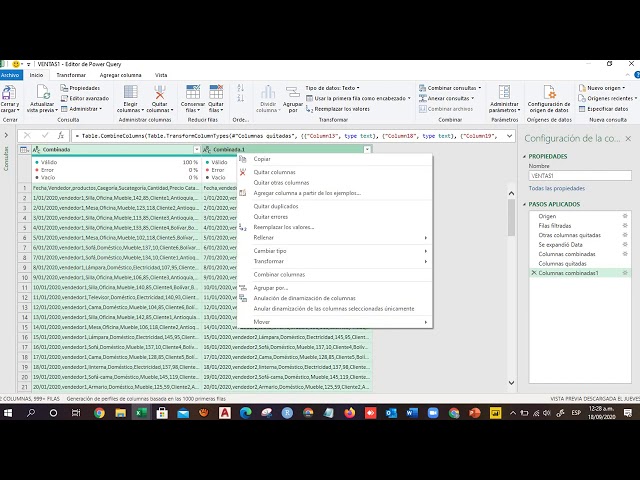Click Quitar filas icon
The width and height of the screenshot is (640, 480).
pyautogui.click(x=216, y=92)
